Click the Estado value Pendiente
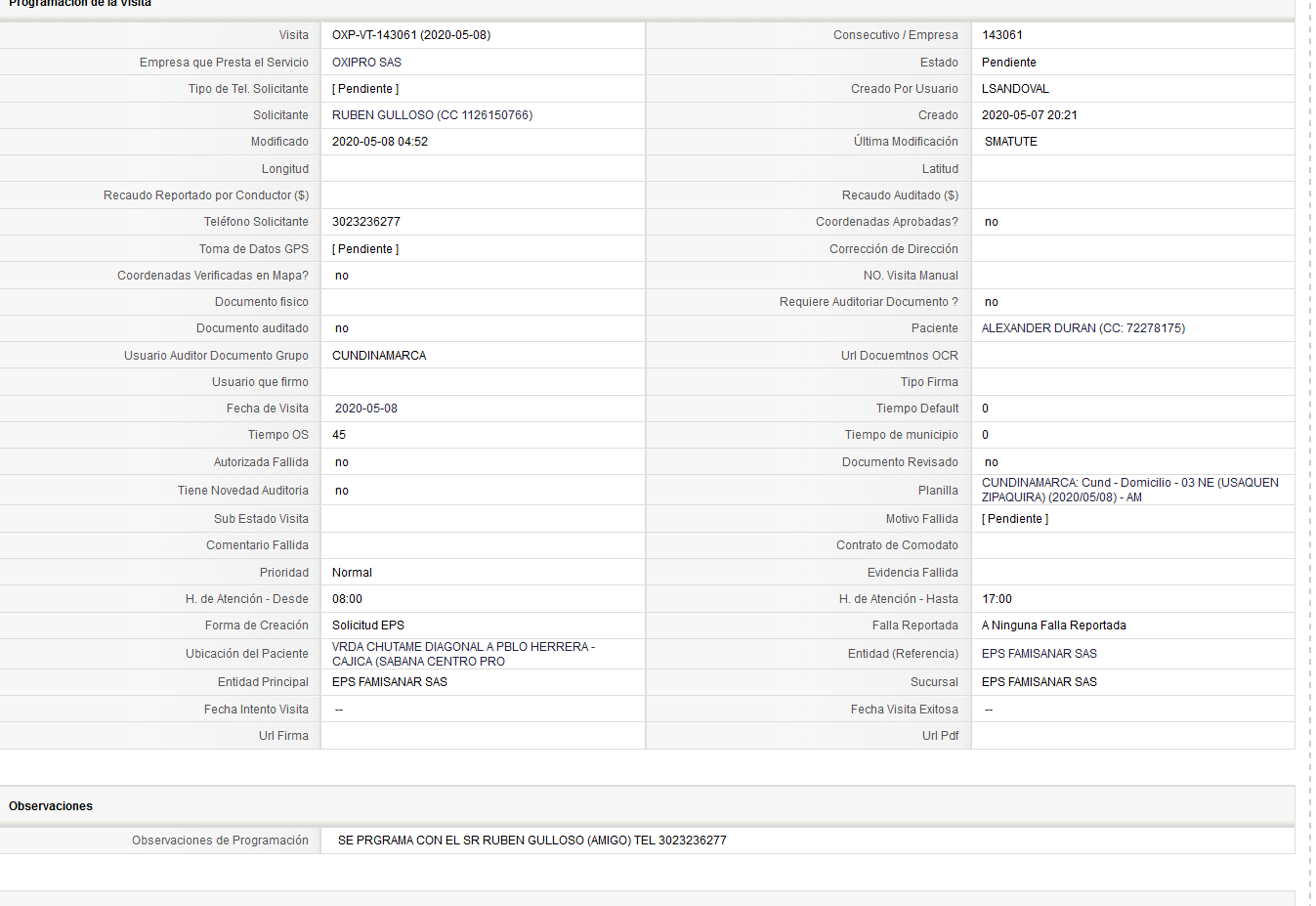The height and width of the screenshot is (906, 1316). (1009, 63)
